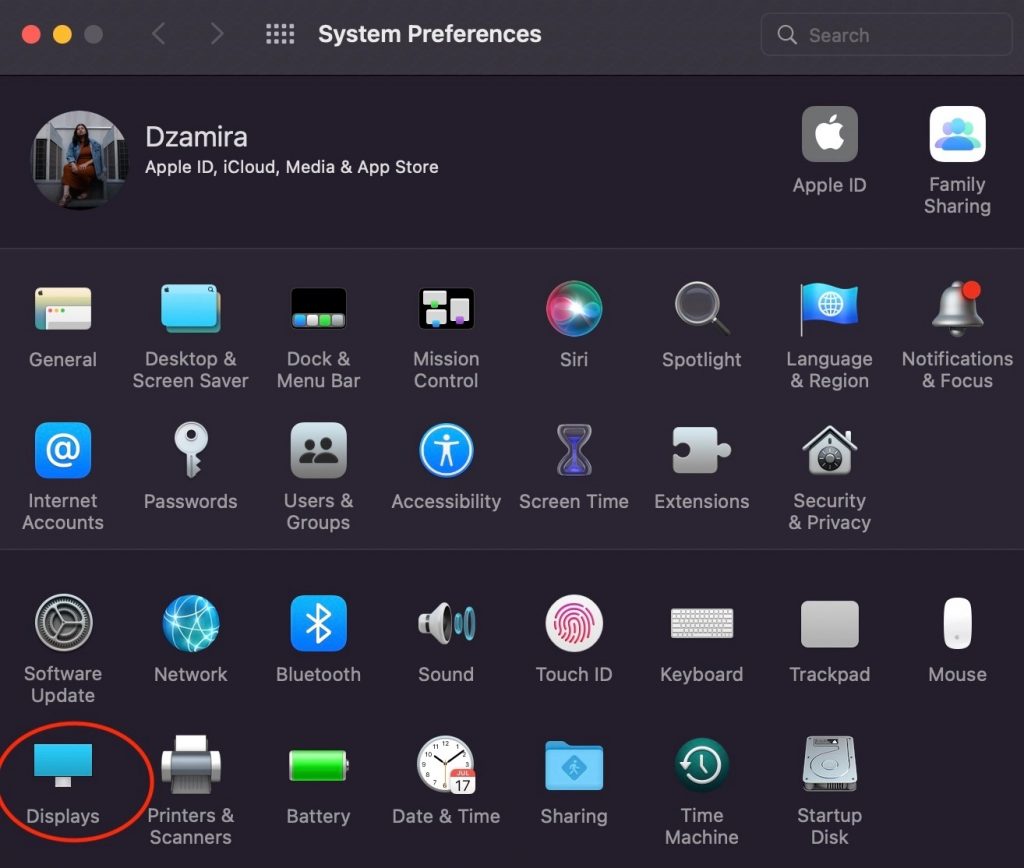Click the Search field
The image size is (1024, 868).
click(886, 35)
